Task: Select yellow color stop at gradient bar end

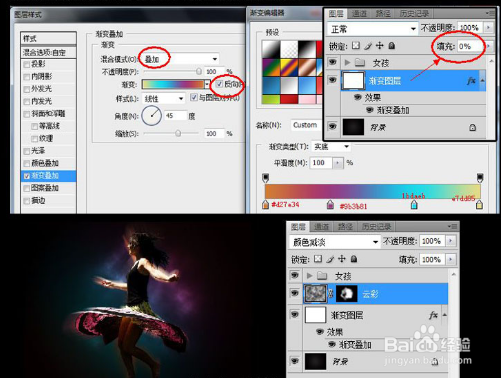Action: 479,204
